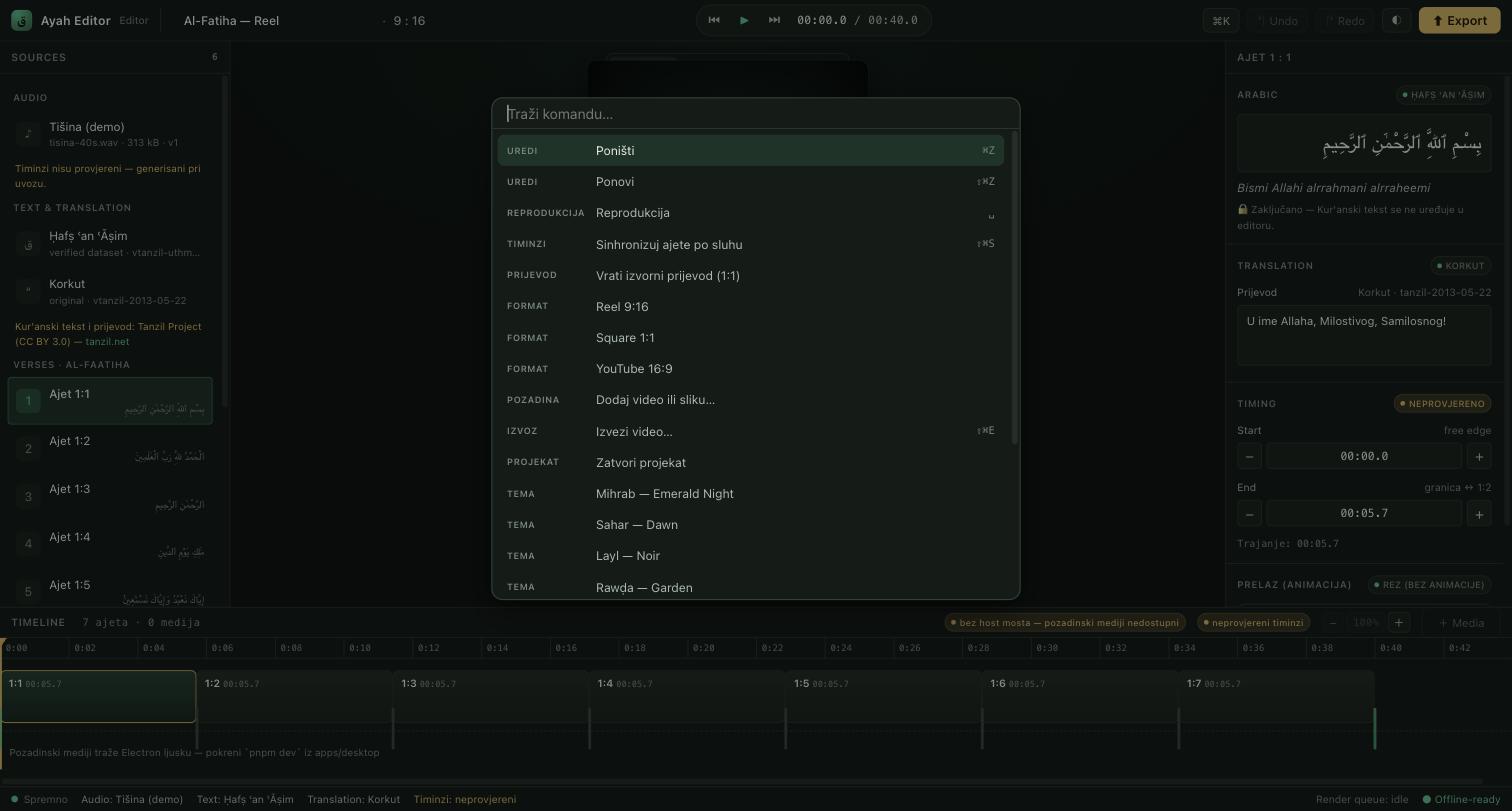Click the REZ (BEZ ANIMACIJE) badge
This screenshot has height=811, width=1512.
point(1430,585)
